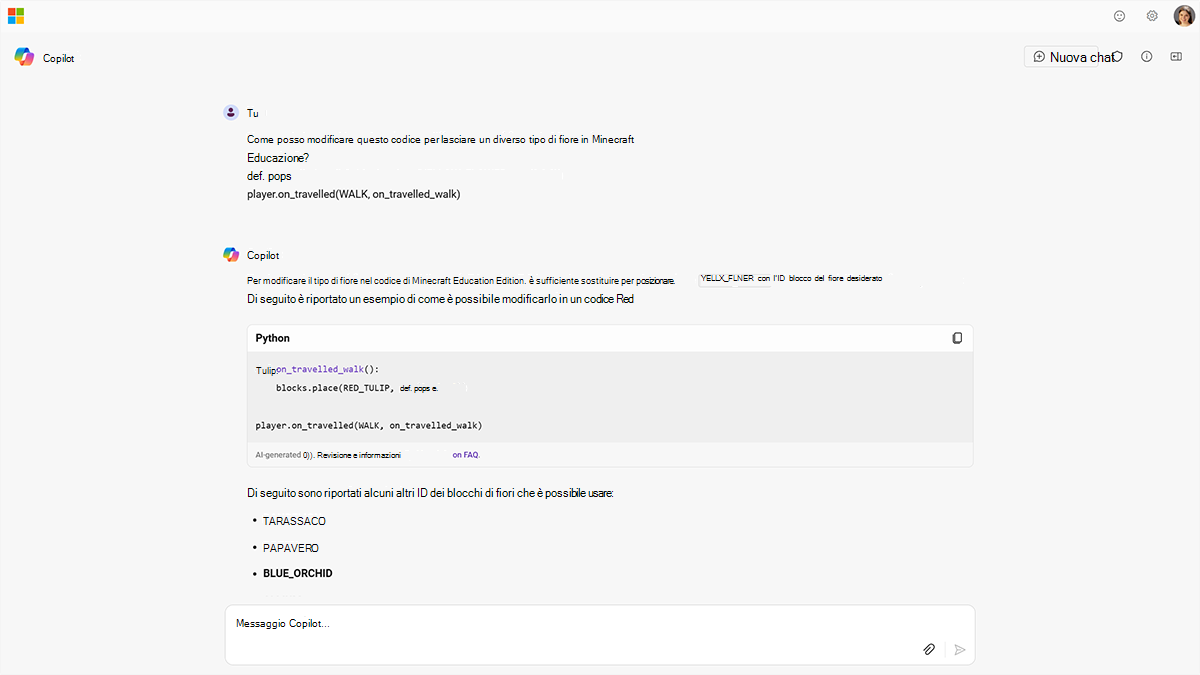
Task: Click the shield protection icon
Action: (1118, 57)
